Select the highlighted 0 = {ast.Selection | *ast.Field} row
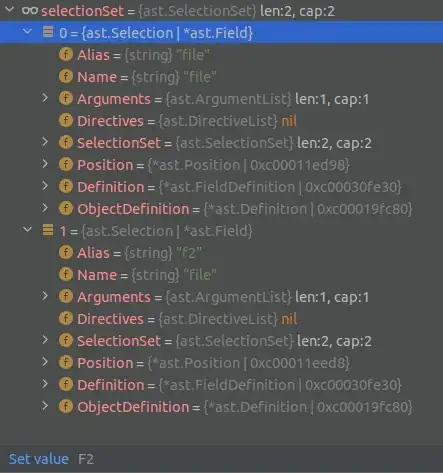This screenshot has height=473, width=443. (x=221, y=32)
